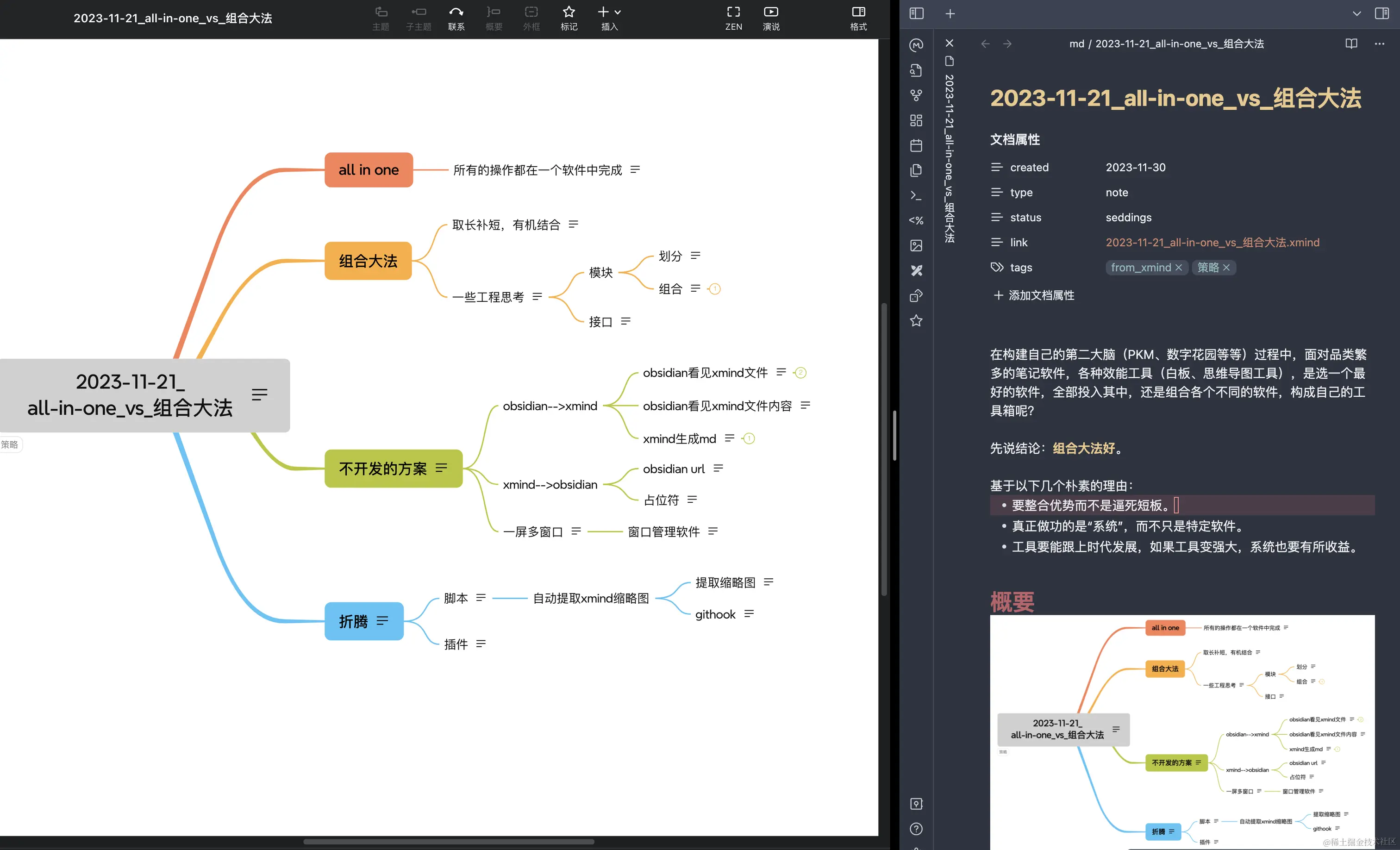
Task: Click the 策略 label under central topic
Action: pos(10,444)
